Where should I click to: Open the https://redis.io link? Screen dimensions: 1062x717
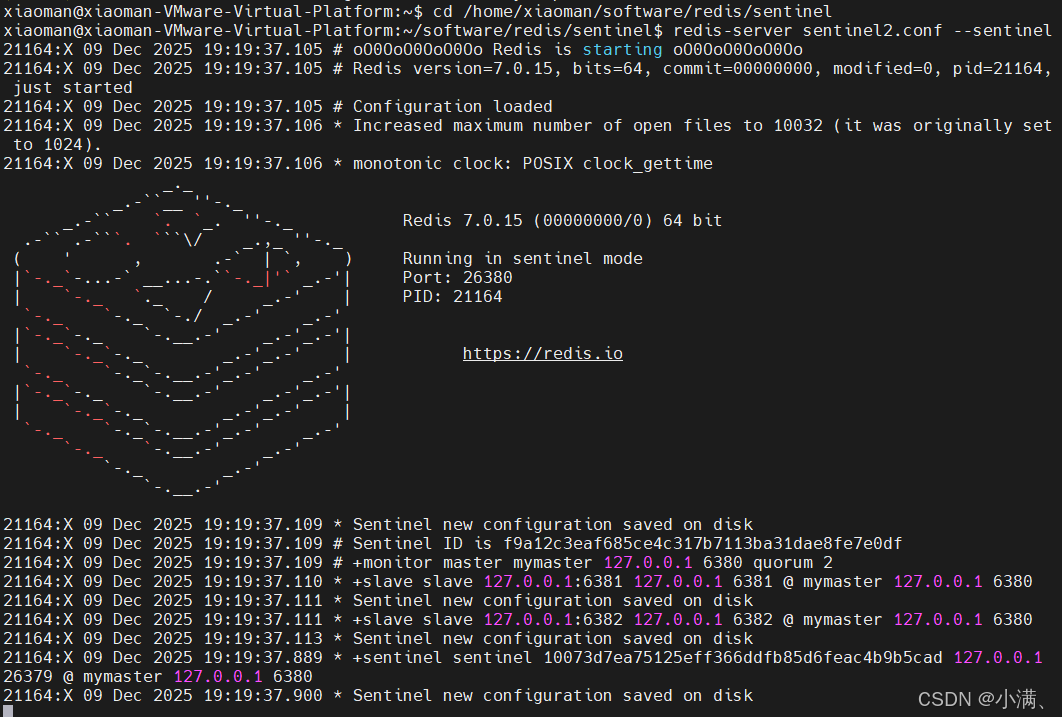point(543,353)
